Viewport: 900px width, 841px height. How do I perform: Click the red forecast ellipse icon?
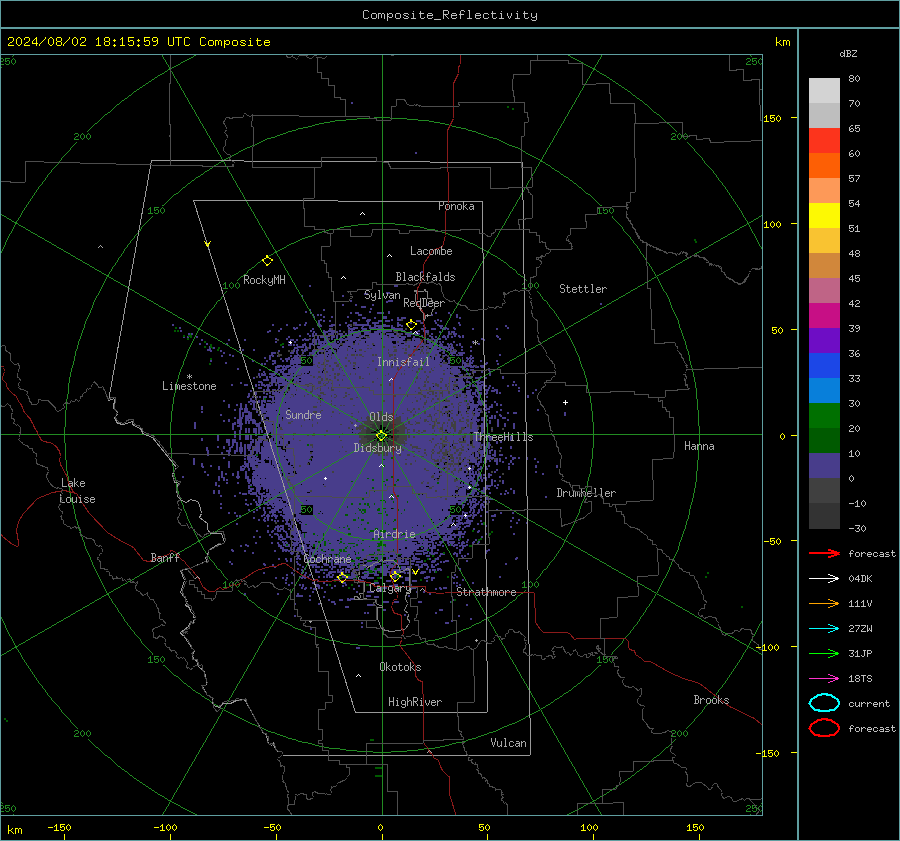click(x=824, y=728)
